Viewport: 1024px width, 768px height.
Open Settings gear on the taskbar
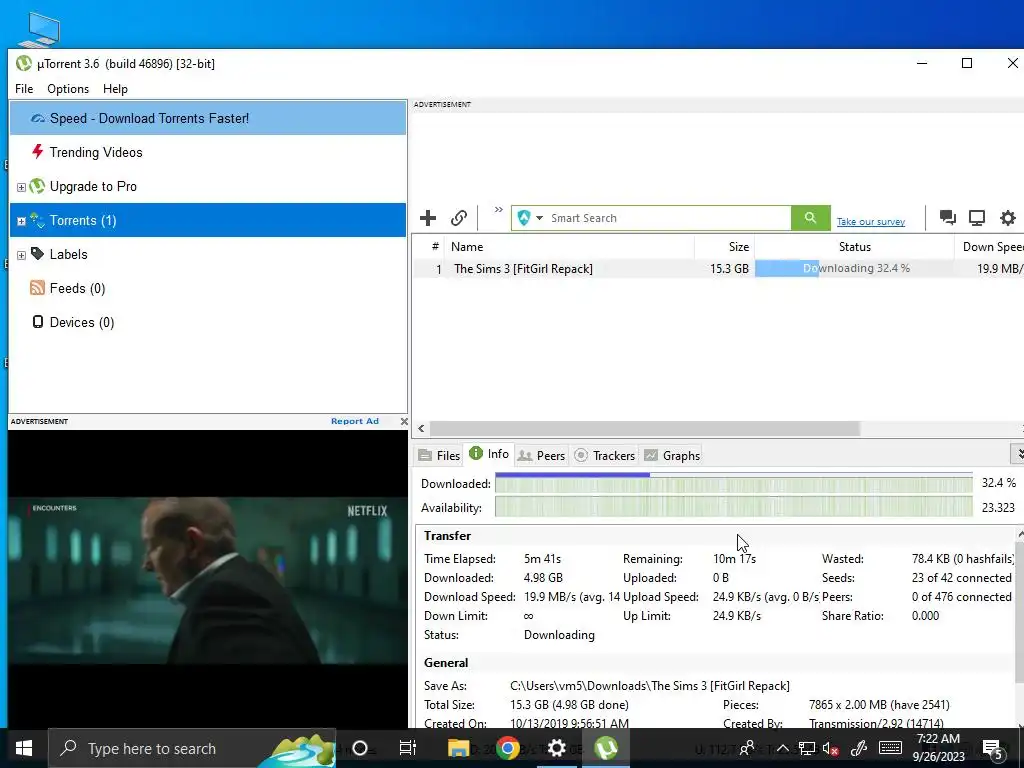[556, 748]
